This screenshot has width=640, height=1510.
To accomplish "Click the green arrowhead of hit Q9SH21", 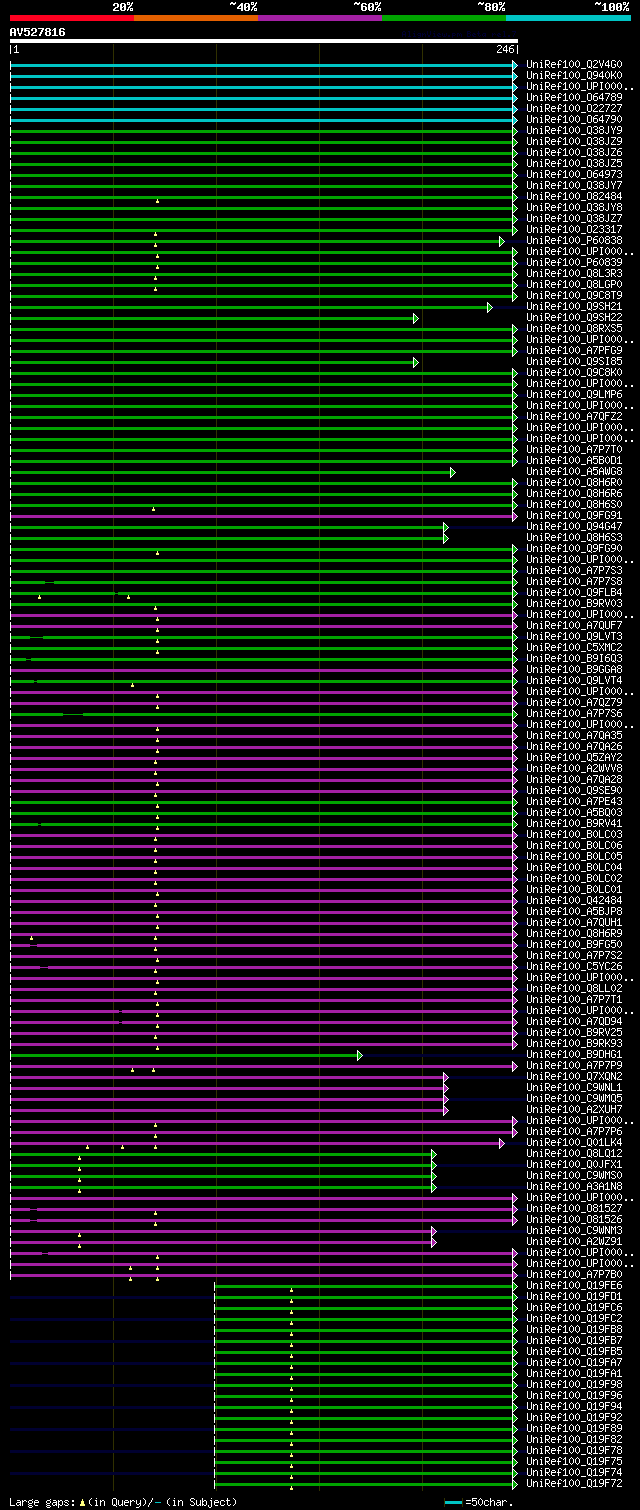I will (490, 307).
